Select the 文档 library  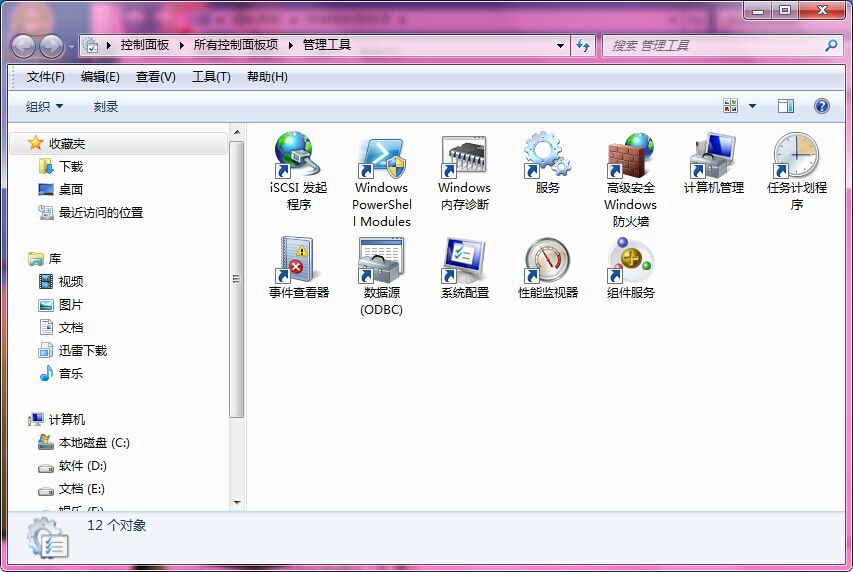point(61,328)
